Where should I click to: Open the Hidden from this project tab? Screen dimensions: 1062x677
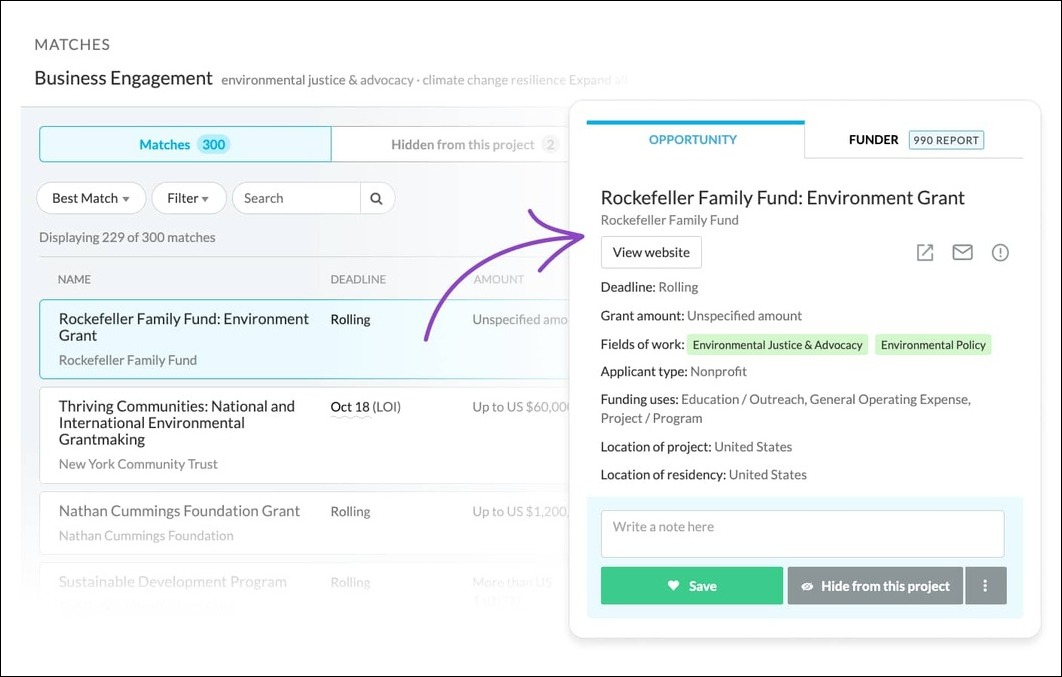point(463,144)
